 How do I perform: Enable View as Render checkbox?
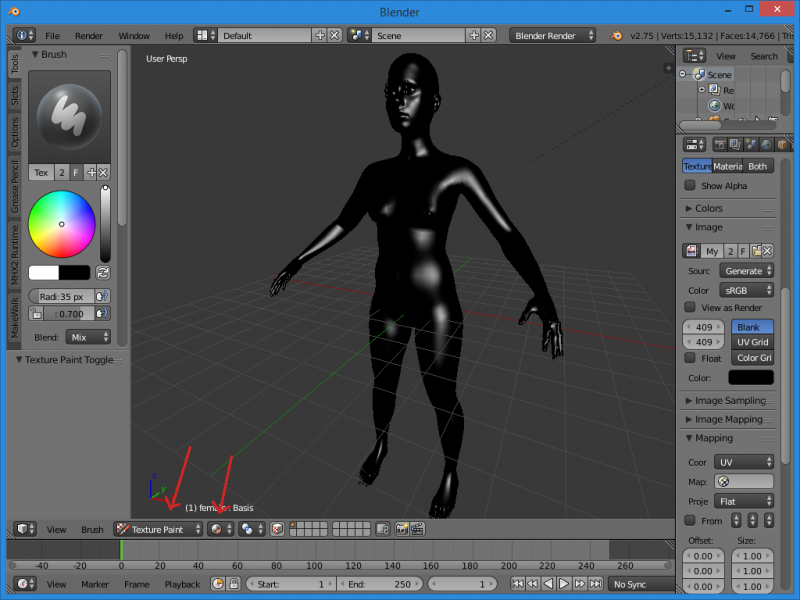[690, 307]
